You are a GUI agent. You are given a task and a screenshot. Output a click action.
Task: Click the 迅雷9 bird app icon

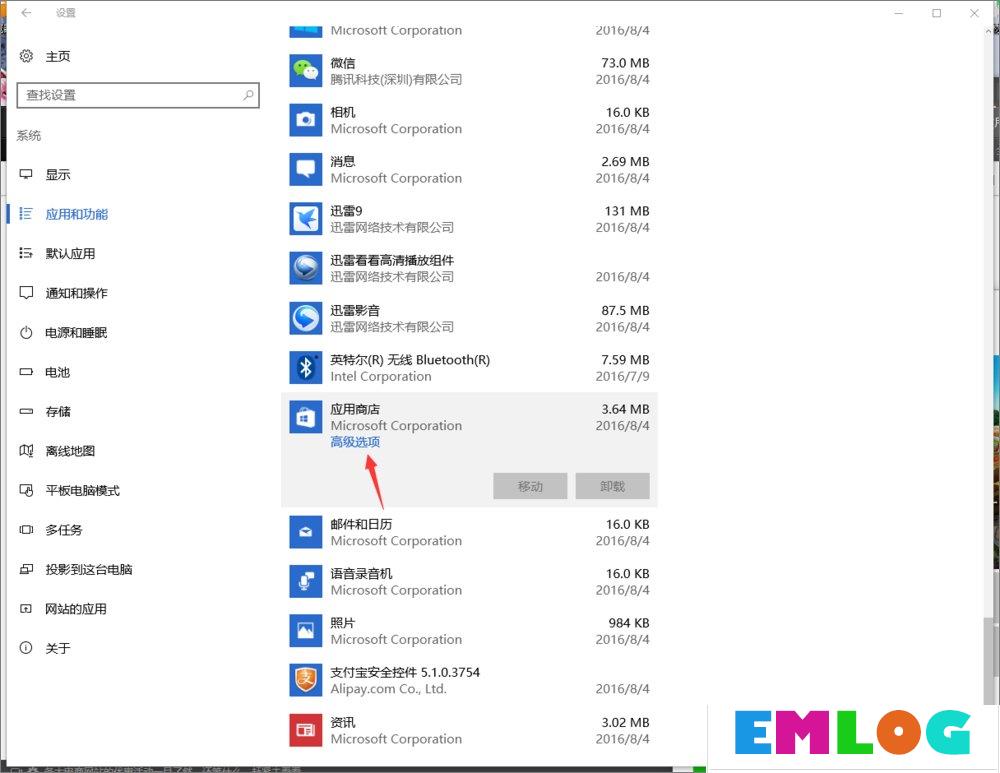305,219
